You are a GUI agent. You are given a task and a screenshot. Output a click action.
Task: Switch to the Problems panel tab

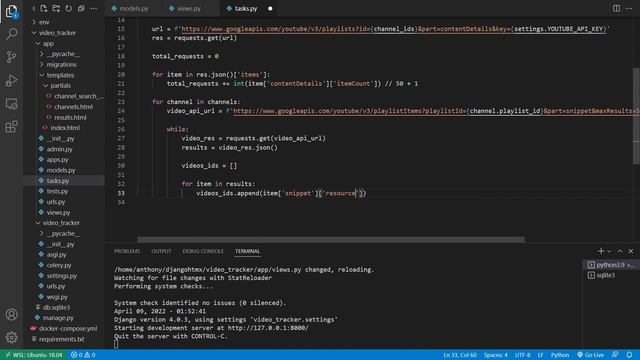click(x=127, y=251)
